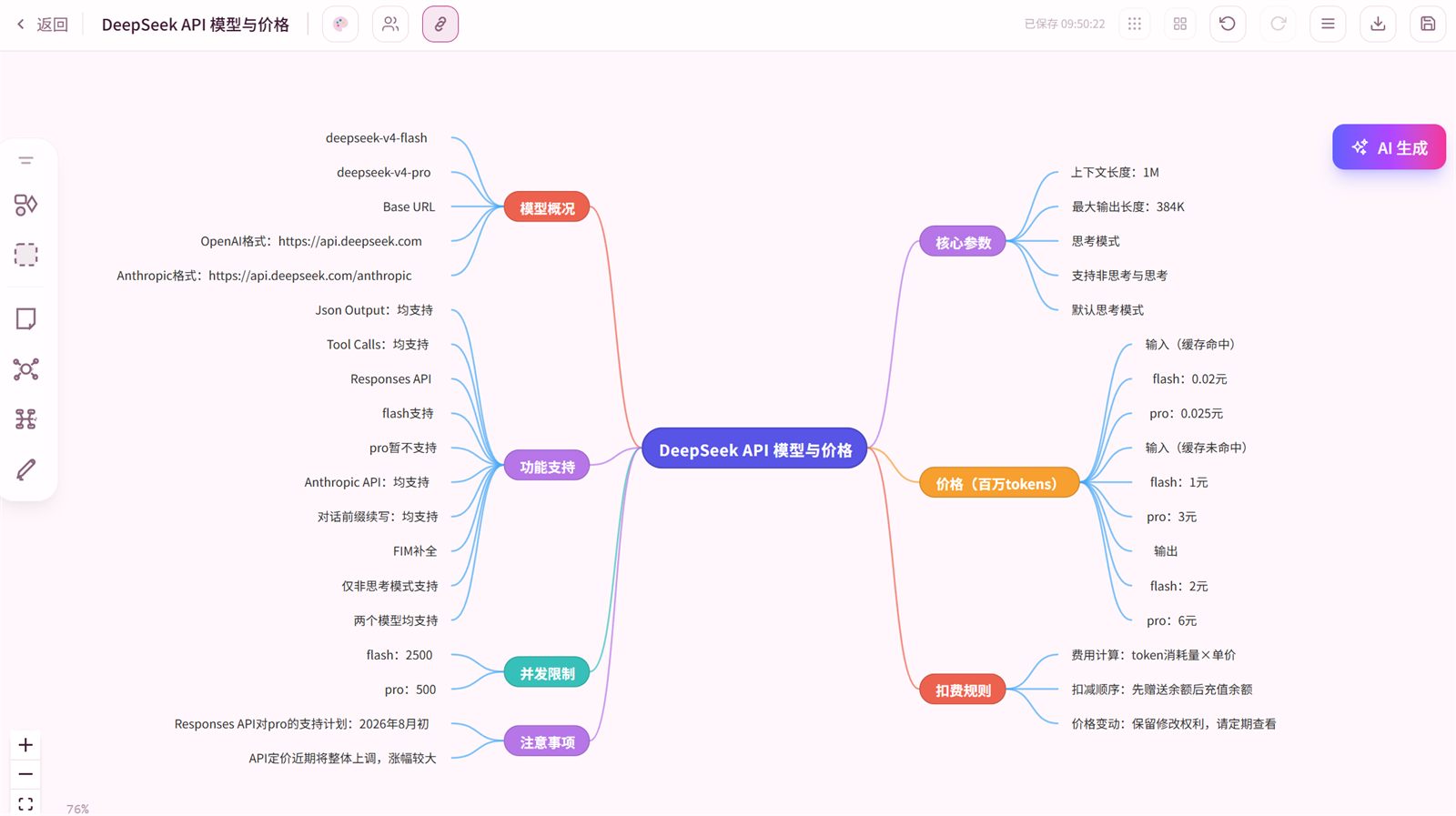Collapse the left sidebar toolbar
Viewport: 1456px width, 816px height.
tap(26, 161)
